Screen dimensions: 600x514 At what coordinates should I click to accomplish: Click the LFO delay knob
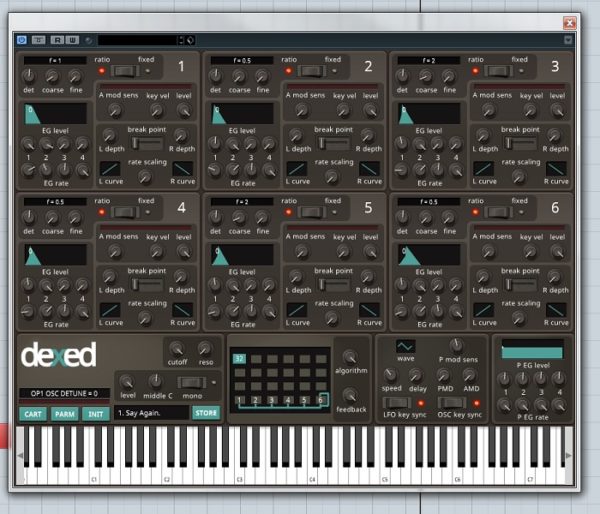(416, 376)
